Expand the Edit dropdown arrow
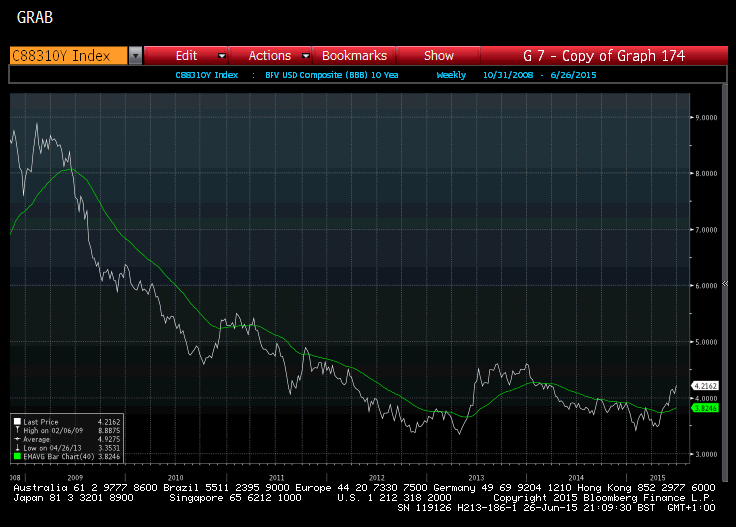736x527 pixels. coord(222,56)
